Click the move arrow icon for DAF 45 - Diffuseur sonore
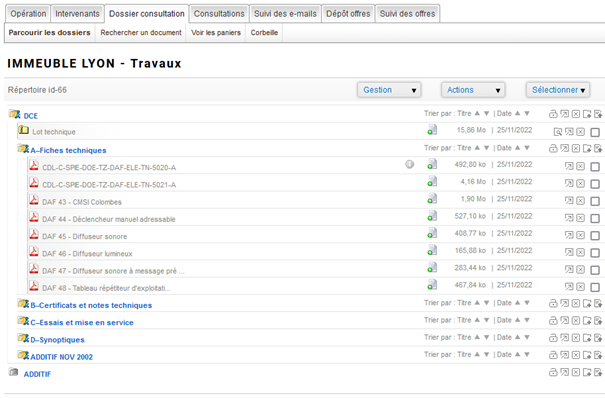 tap(569, 235)
